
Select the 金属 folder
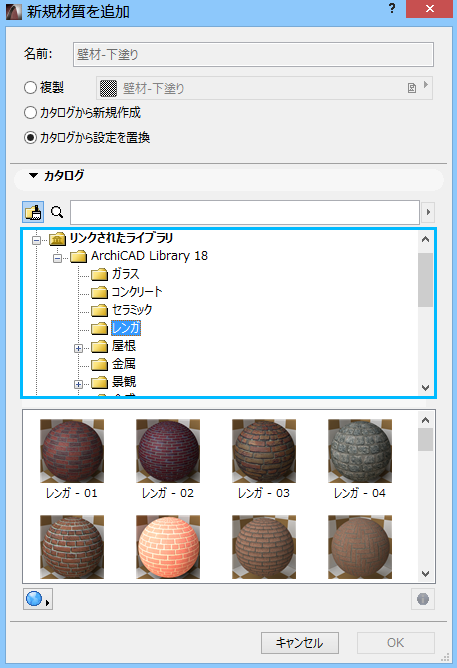pyautogui.click(x=124, y=364)
